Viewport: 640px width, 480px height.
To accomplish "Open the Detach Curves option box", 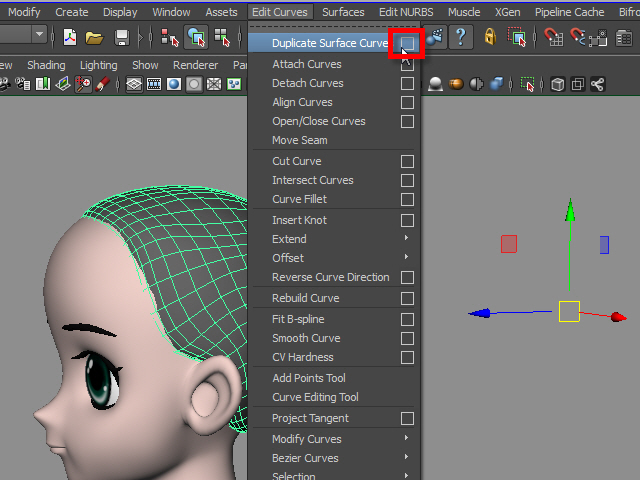I will (x=407, y=83).
